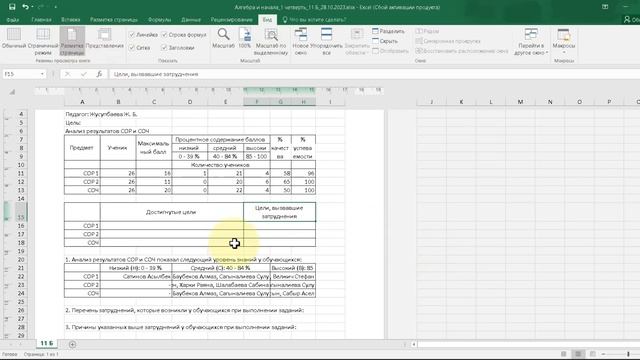Open the Разметка страницы ribbon tab
The image size is (640, 360).
tap(114, 20)
